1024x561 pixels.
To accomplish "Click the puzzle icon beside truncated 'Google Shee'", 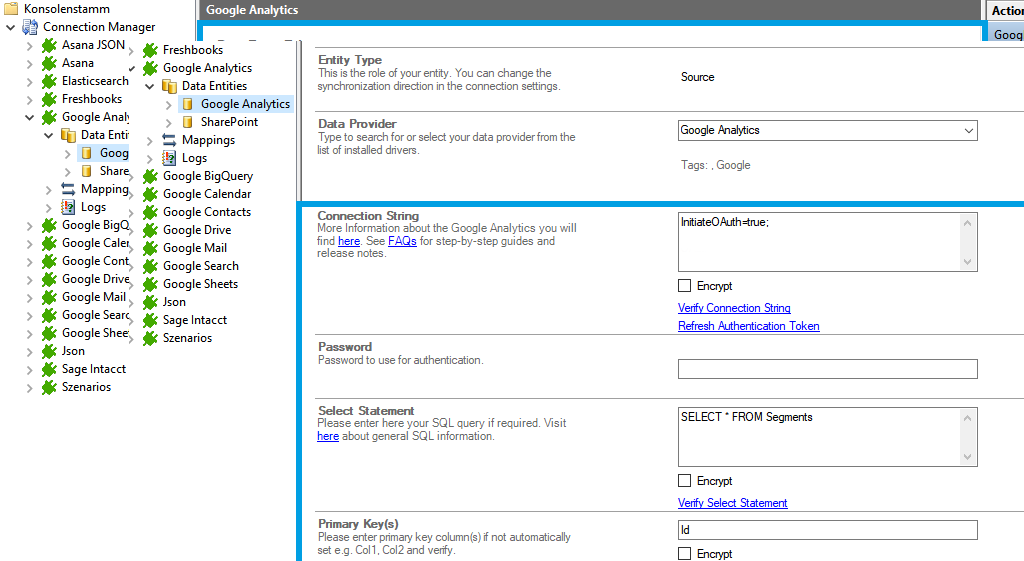I will click(x=49, y=333).
